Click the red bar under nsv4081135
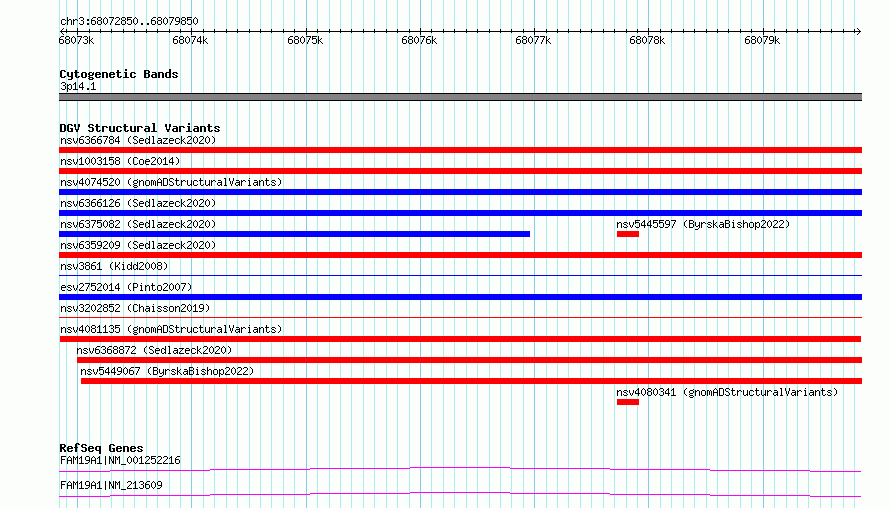 [460, 339]
